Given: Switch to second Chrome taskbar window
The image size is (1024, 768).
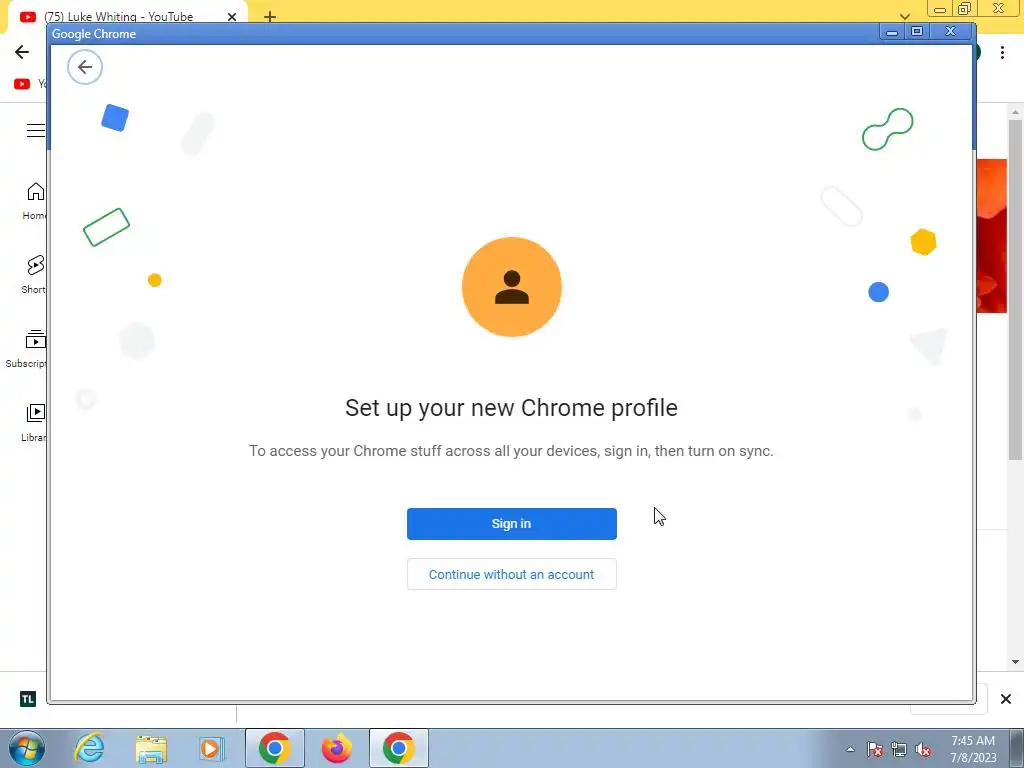Looking at the screenshot, I should [x=398, y=748].
